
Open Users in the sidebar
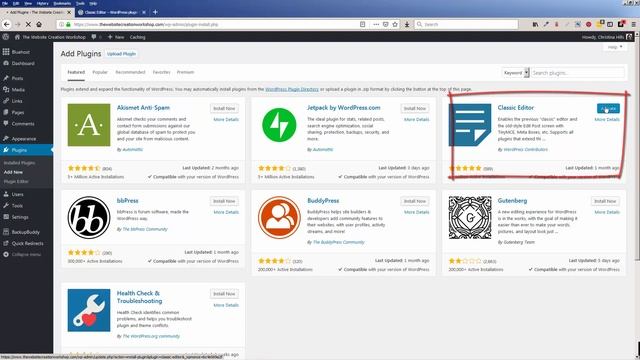point(17,194)
